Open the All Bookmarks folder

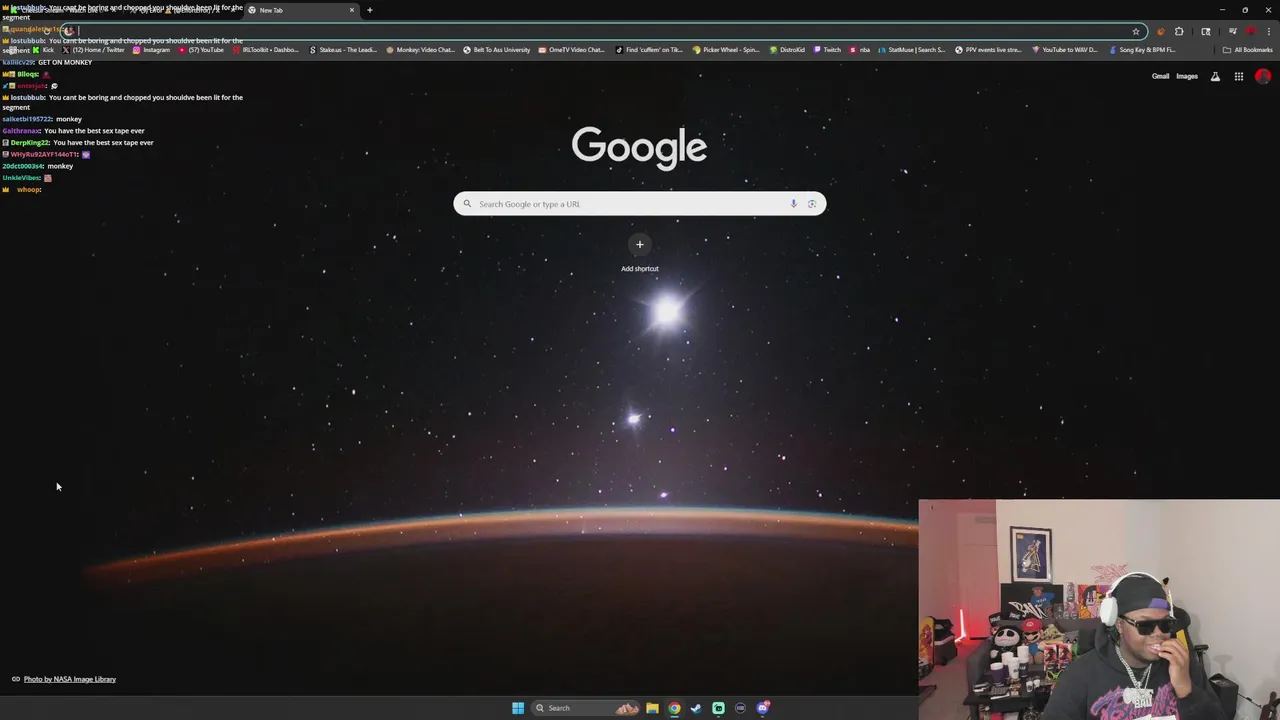[x=1247, y=50]
